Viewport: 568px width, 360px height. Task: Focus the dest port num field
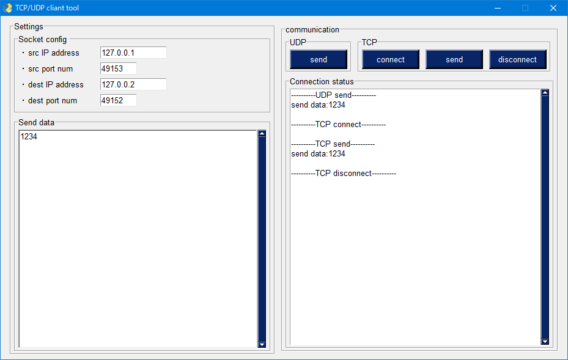[118, 100]
